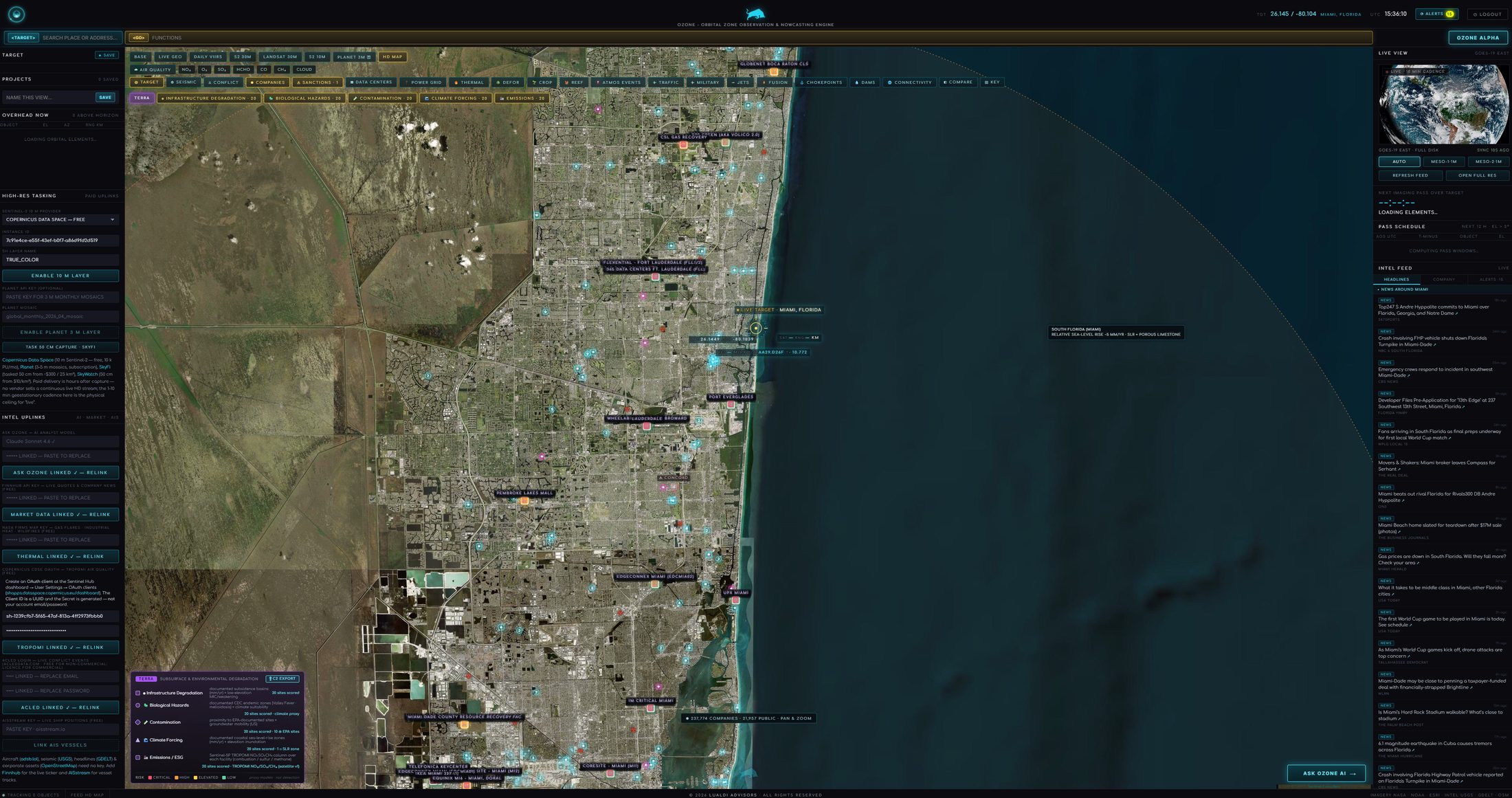1512x798 pixels.
Task: Click the Open Full Res button
Action: (x=1478, y=176)
